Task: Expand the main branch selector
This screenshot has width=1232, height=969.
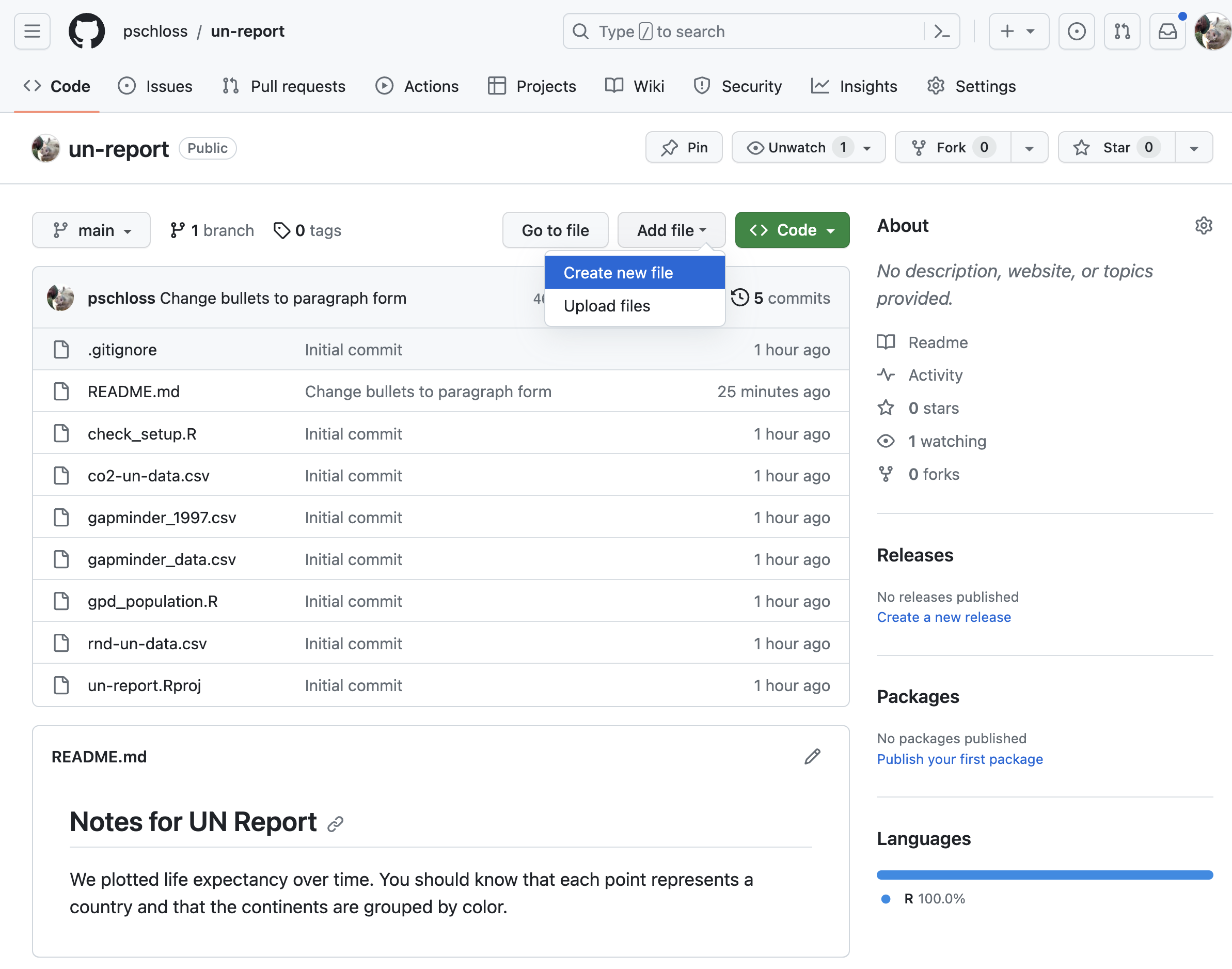Action: click(x=91, y=230)
